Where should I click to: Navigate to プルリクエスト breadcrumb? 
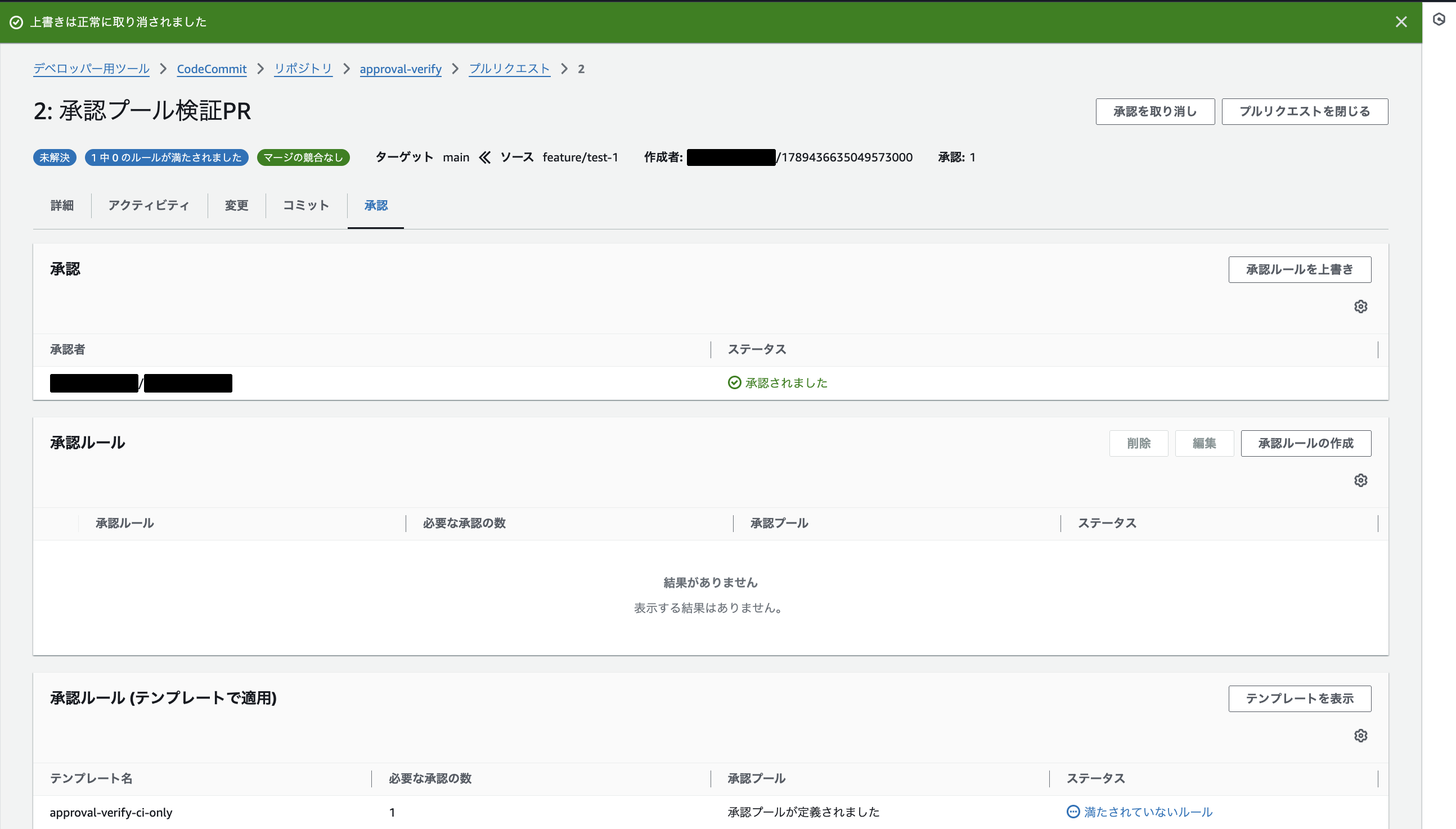509,68
